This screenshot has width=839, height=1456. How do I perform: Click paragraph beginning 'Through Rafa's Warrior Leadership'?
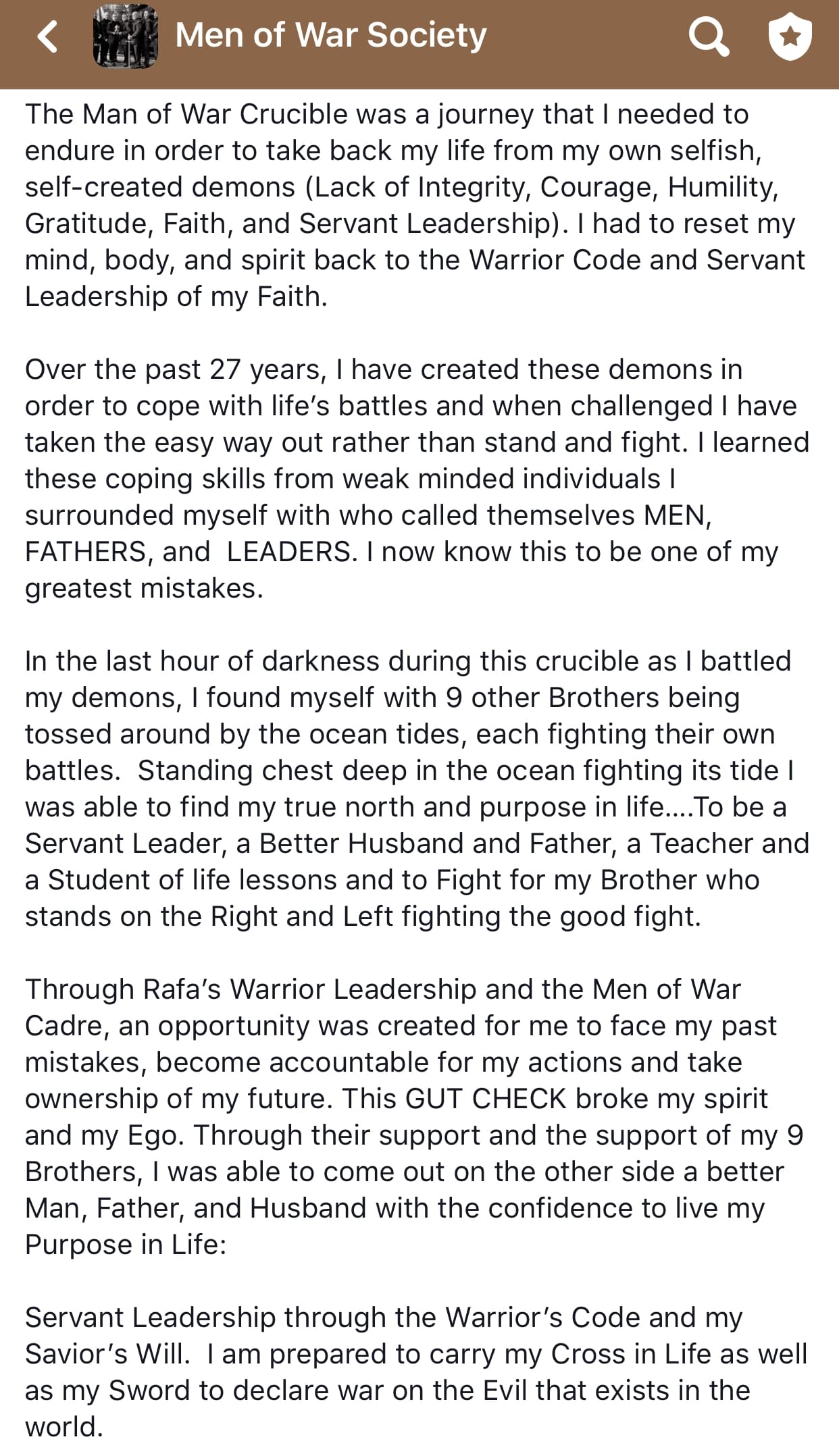pos(414,1117)
